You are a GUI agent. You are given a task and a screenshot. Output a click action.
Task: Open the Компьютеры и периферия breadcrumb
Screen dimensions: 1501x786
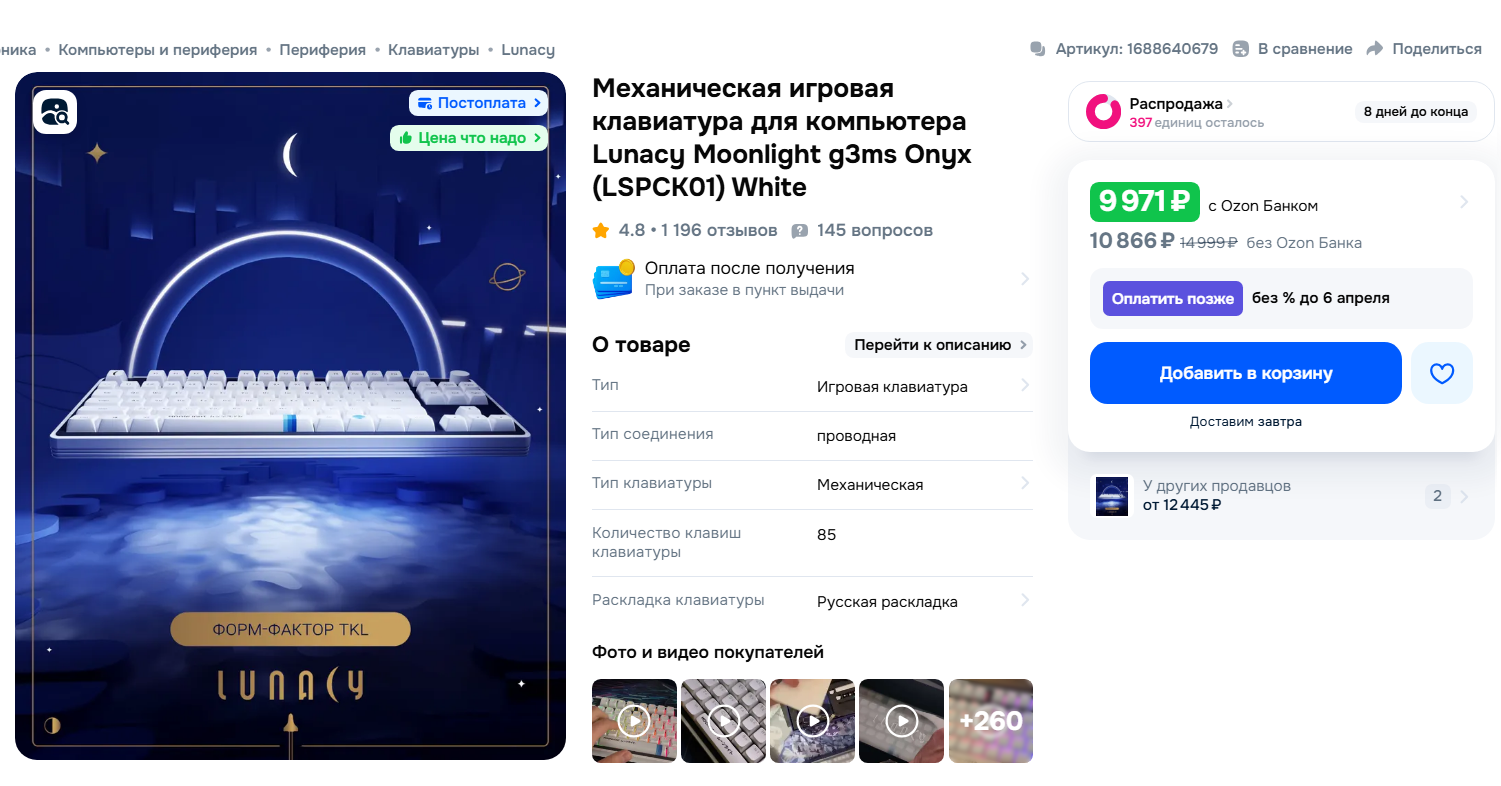pyautogui.click(x=158, y=50)
